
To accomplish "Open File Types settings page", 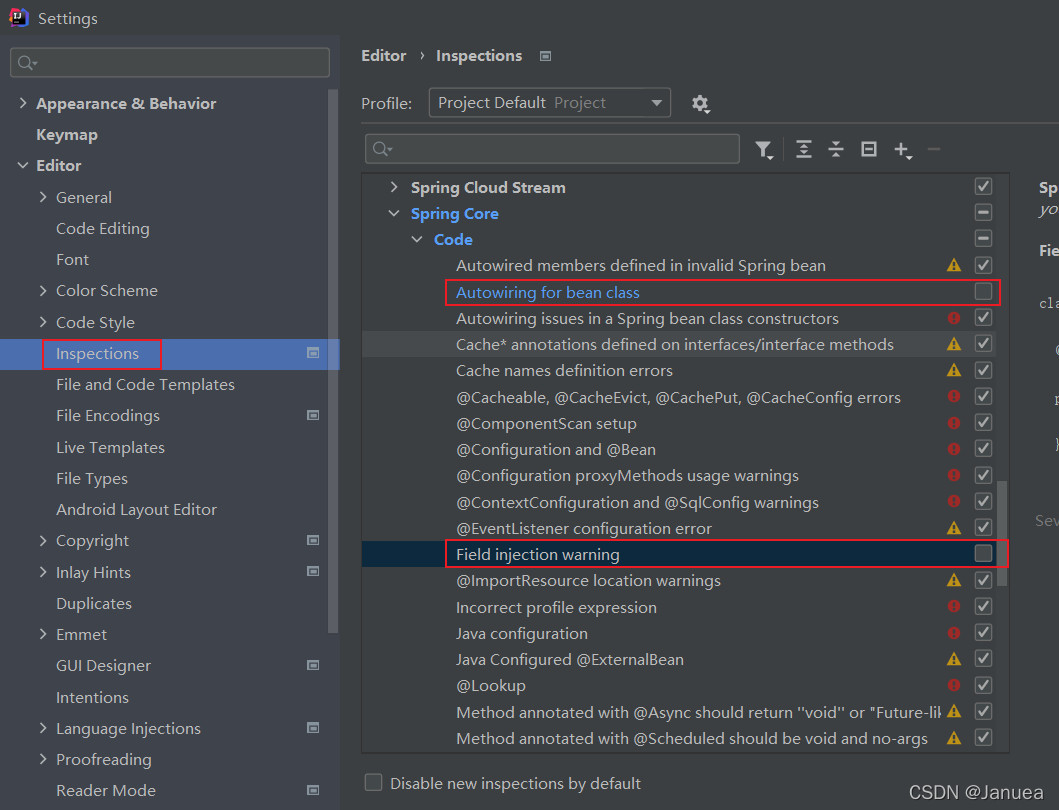I will (92, 478).
